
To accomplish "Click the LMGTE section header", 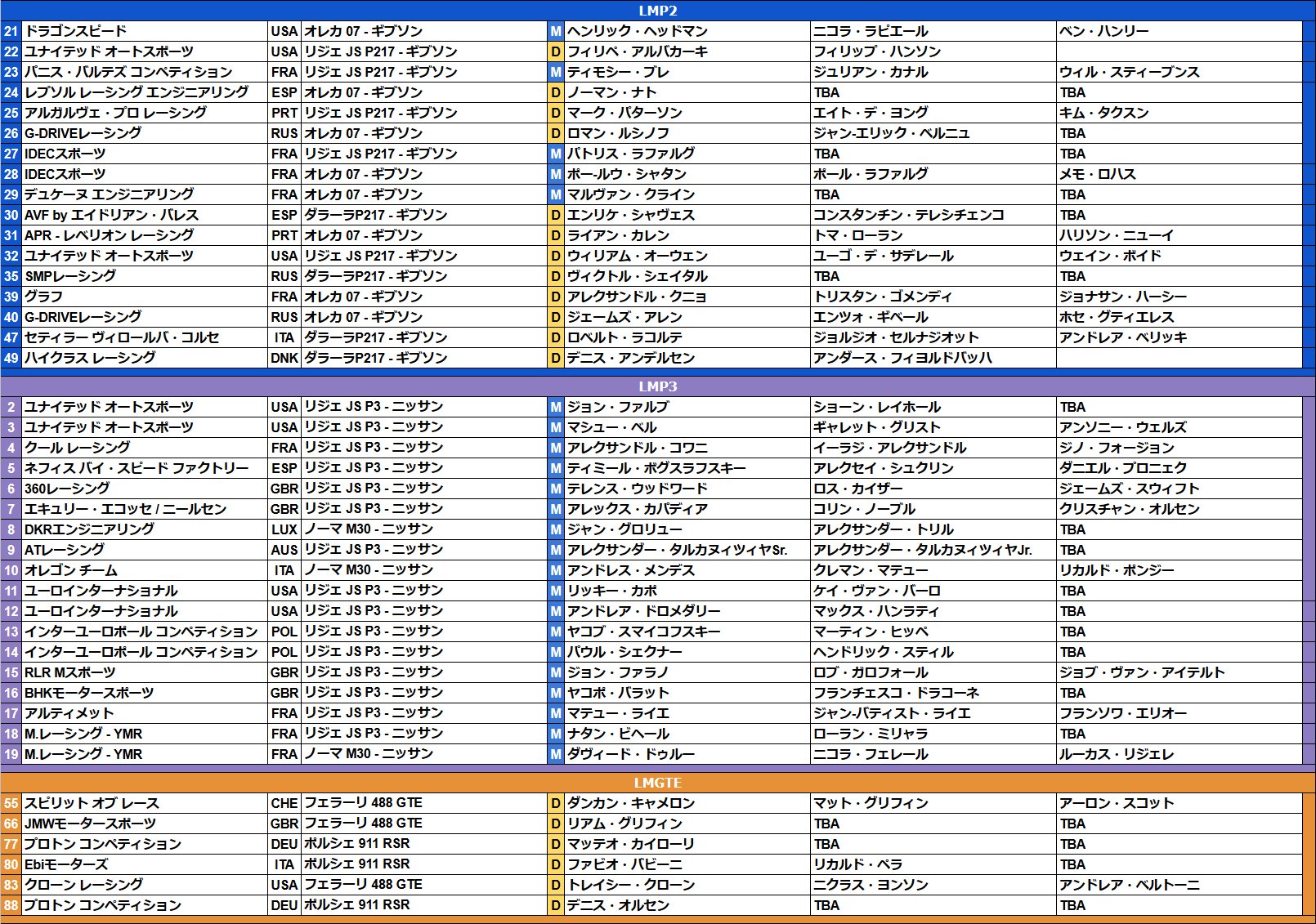I will 657,783.
